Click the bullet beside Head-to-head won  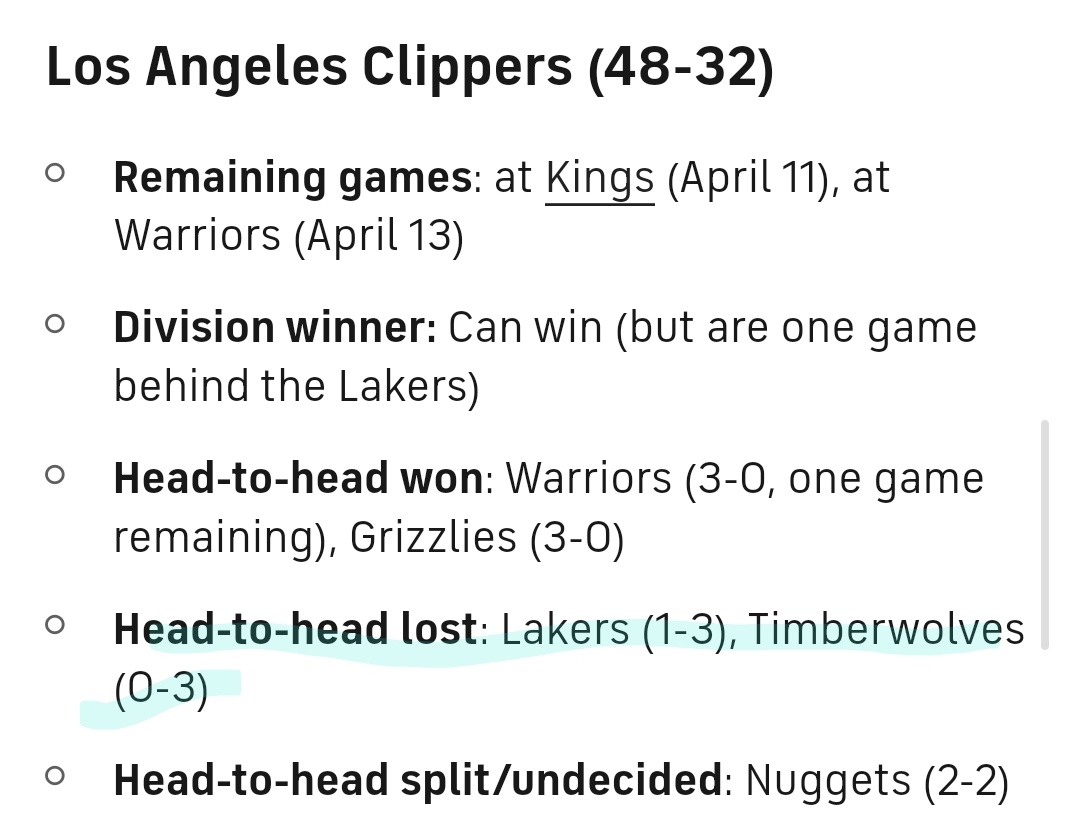tap(56, 474)
